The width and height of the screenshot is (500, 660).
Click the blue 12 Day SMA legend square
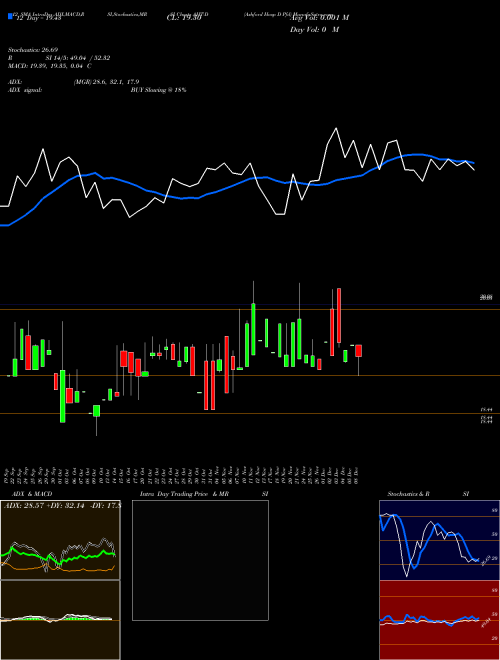click(x=10, y=17)
